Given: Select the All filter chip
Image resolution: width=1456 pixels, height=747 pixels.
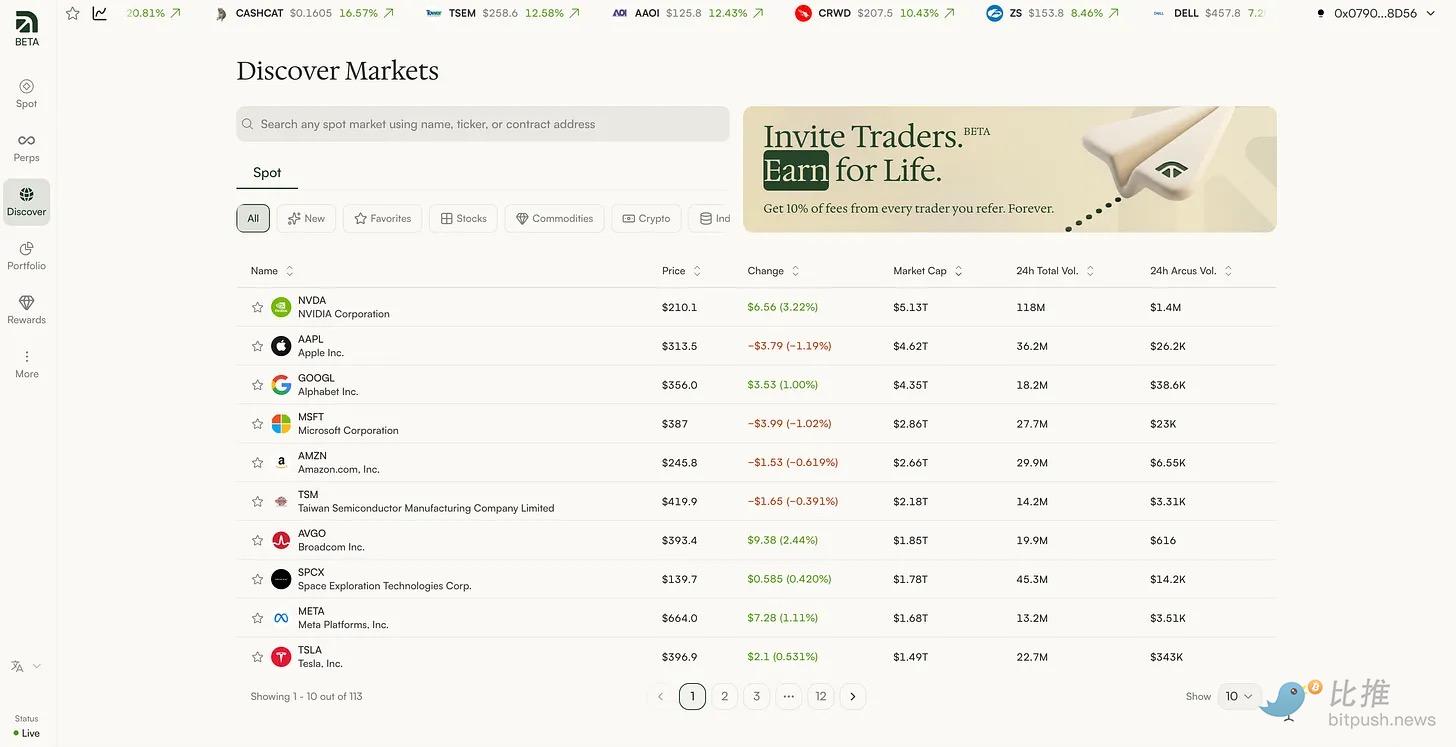Looking at the screenshot, I should 253,218.
